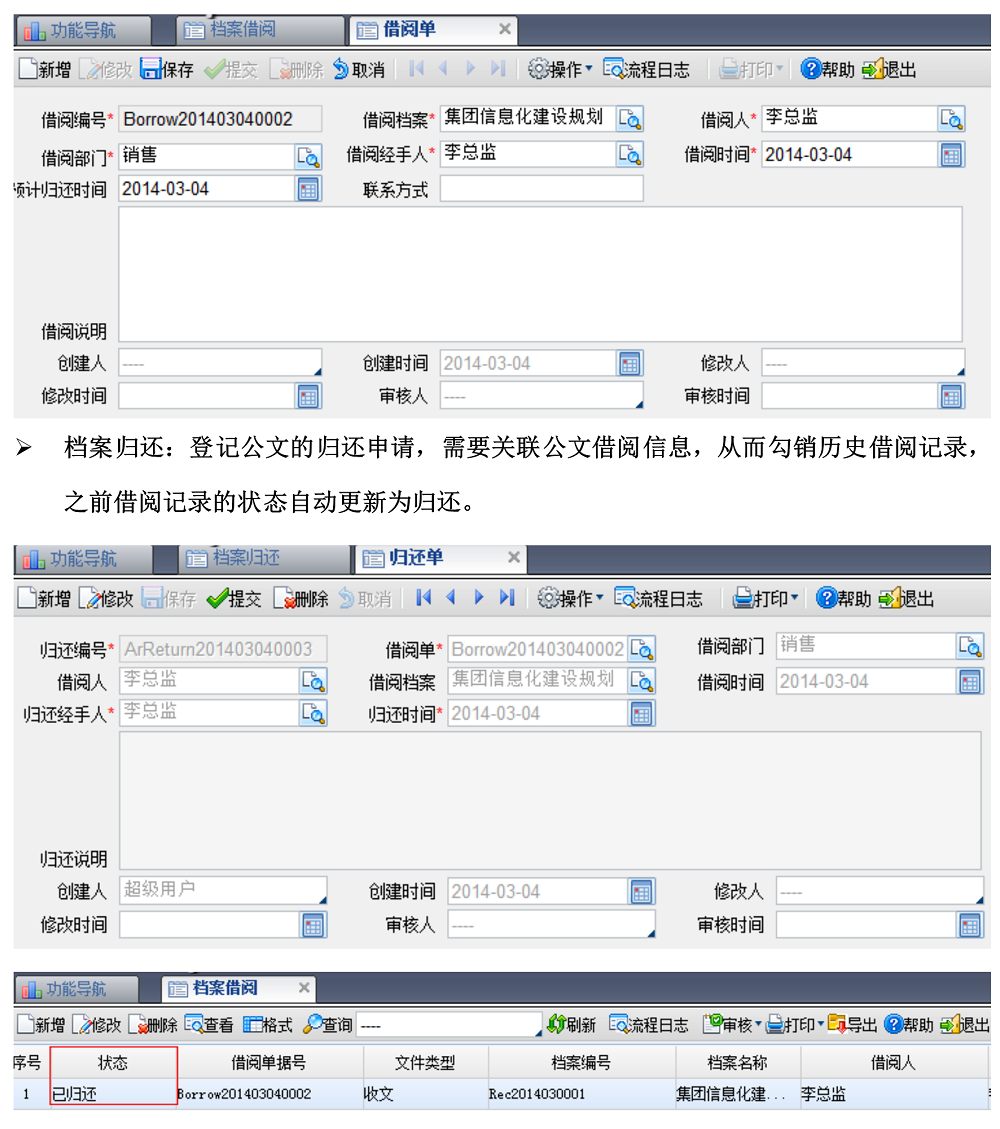1000x1129 pixels.
Task: Click the lookup icon beside the 借阅部门 field in 借阅单
Action: tap(308, 155)
